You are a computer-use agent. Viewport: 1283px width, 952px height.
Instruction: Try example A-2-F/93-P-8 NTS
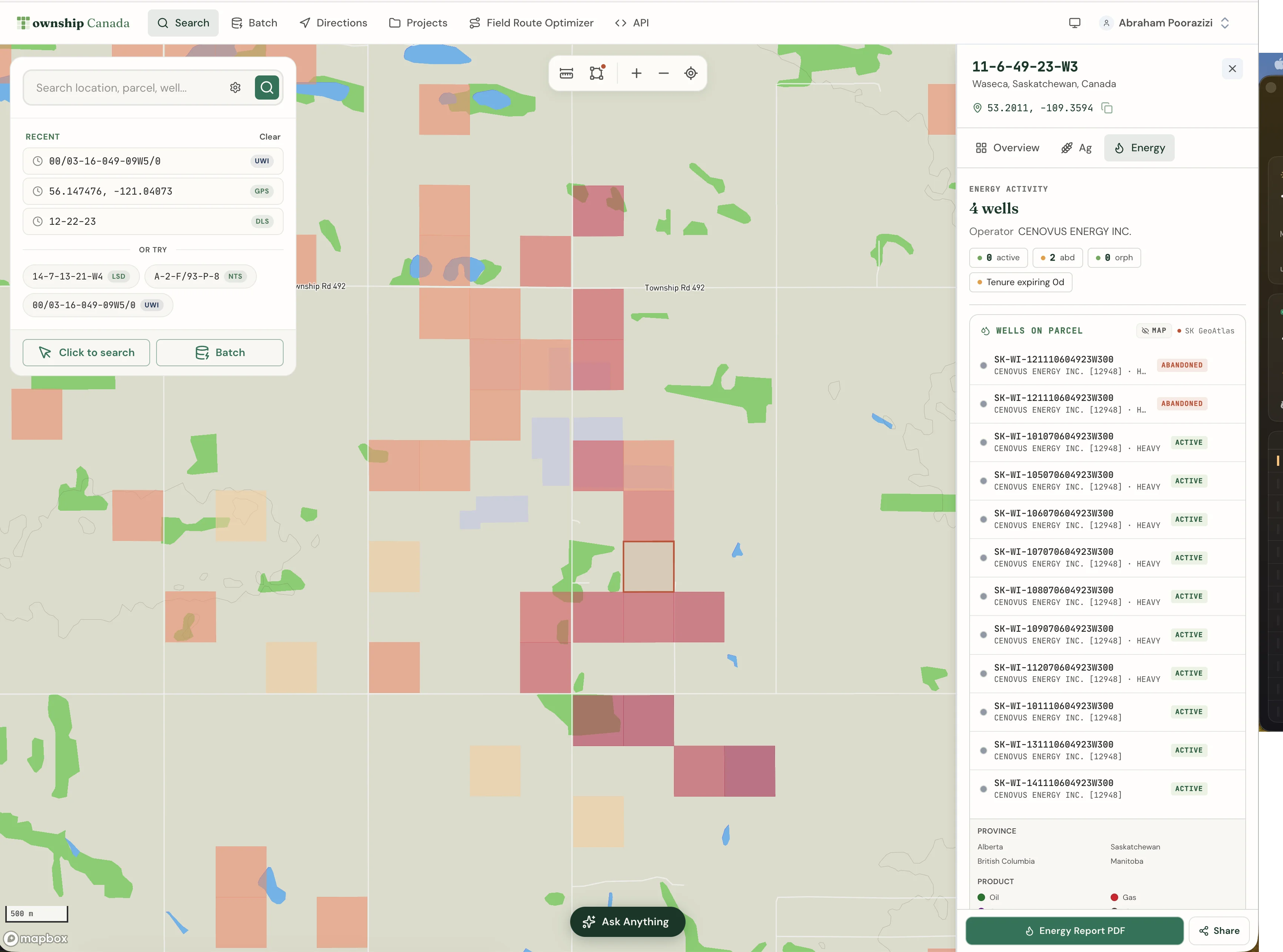(200, 276)
